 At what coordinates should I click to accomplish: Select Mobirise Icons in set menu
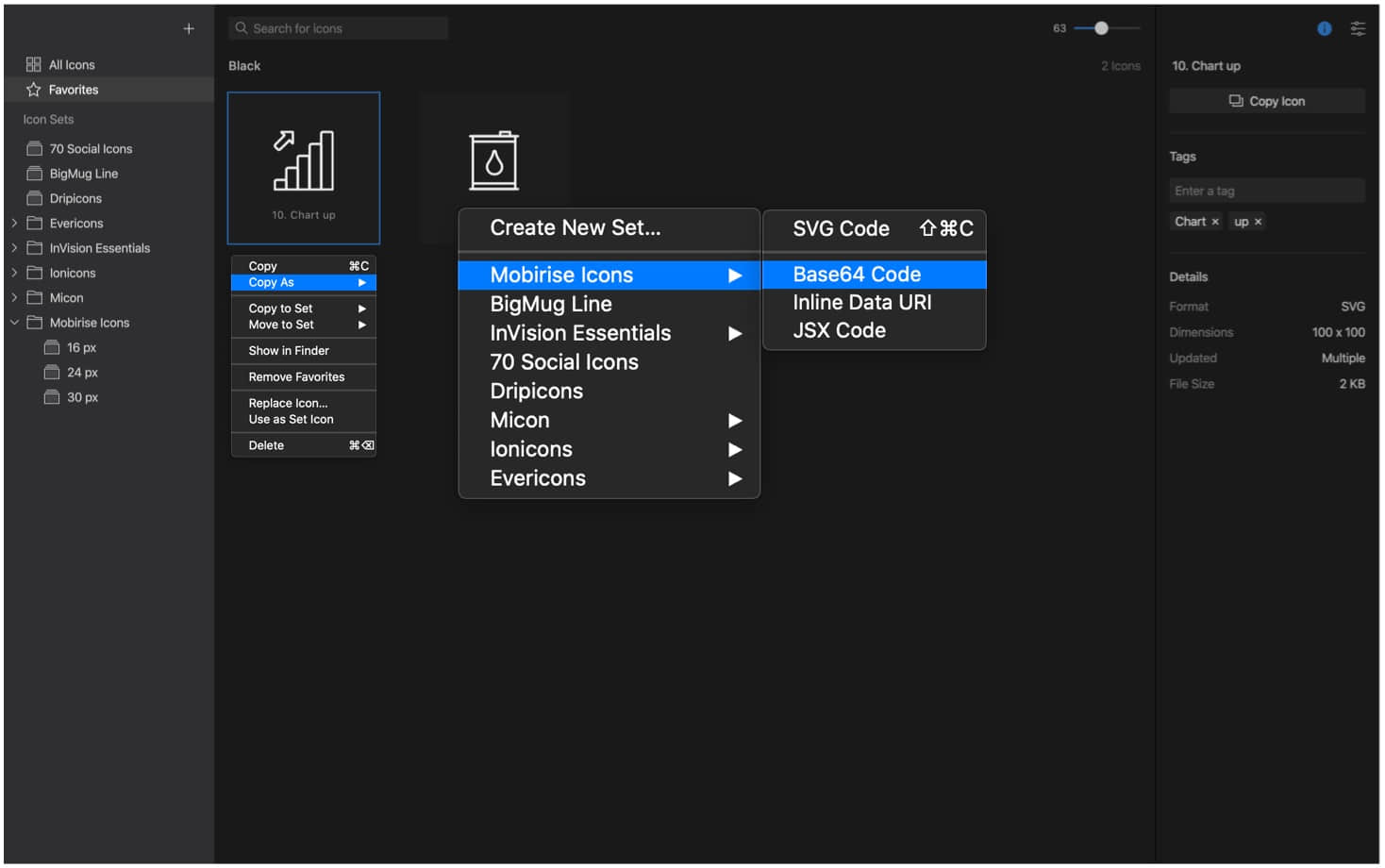click(609, 275)
